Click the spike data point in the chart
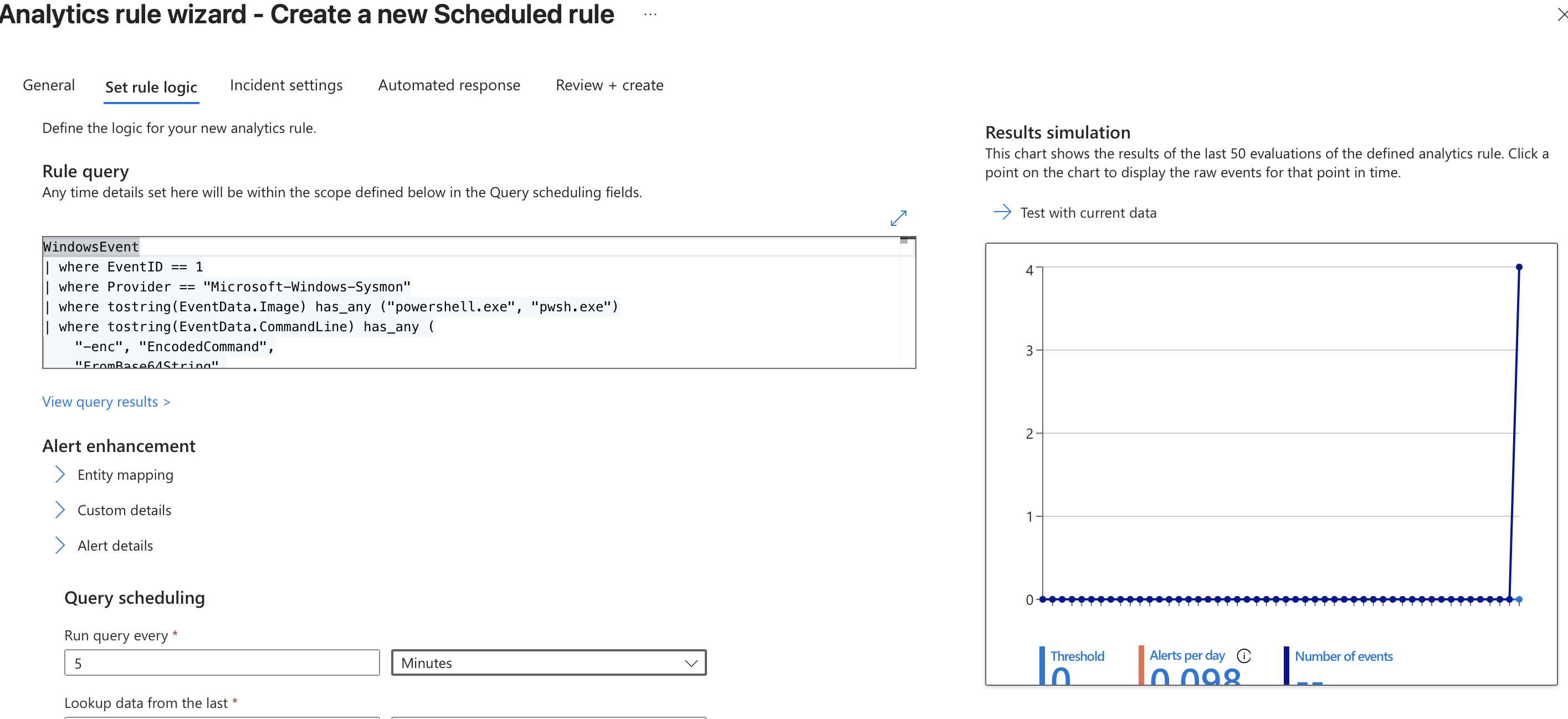Image resolution: width=1568 pixels, height=719 pixels. pyautogui.click(x=1519, y=268)
